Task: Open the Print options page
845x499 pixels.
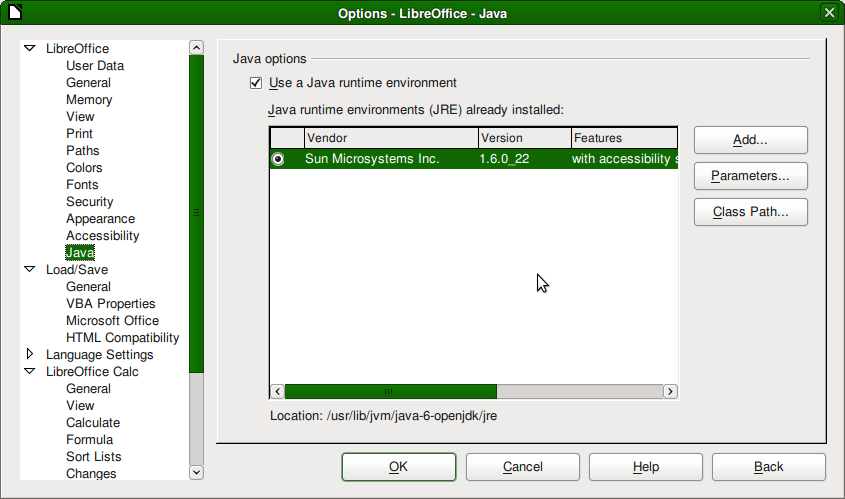Action: pos(79,134)
